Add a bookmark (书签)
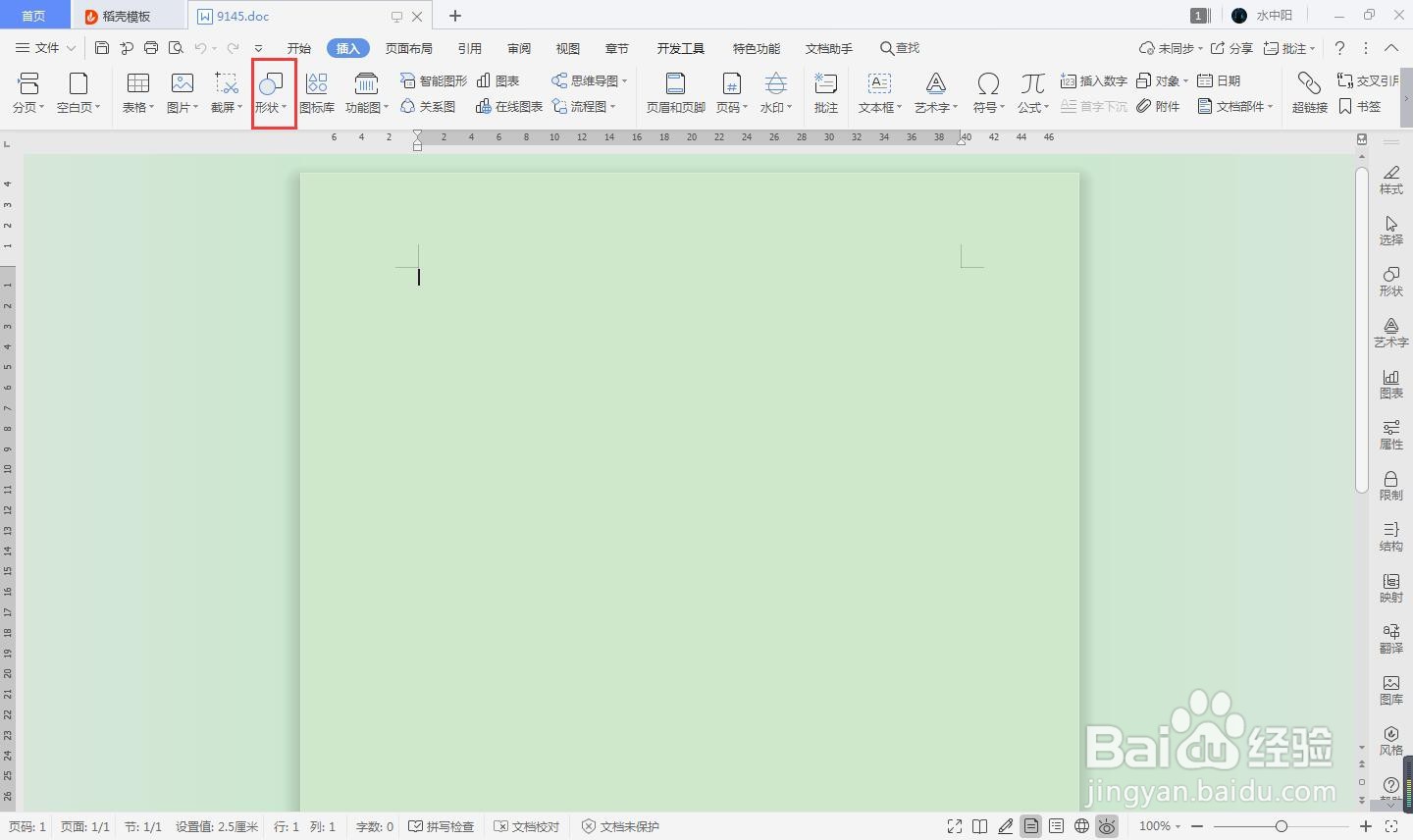Screen dimensions: 1413x840 point(1360,106)
